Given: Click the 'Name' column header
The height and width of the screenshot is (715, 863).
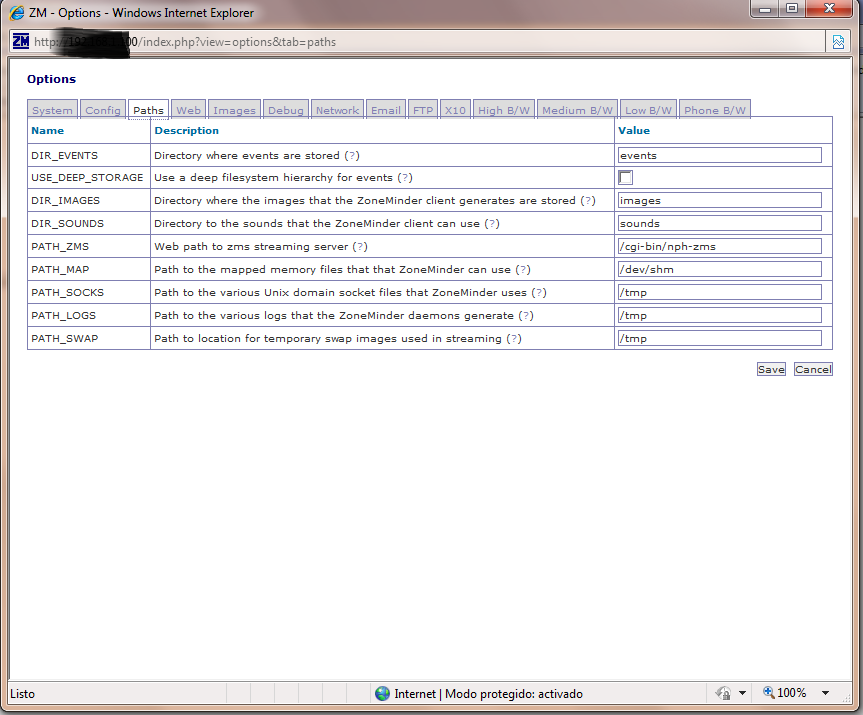Looking at the screenshot, I should click(x=47, y=130).
